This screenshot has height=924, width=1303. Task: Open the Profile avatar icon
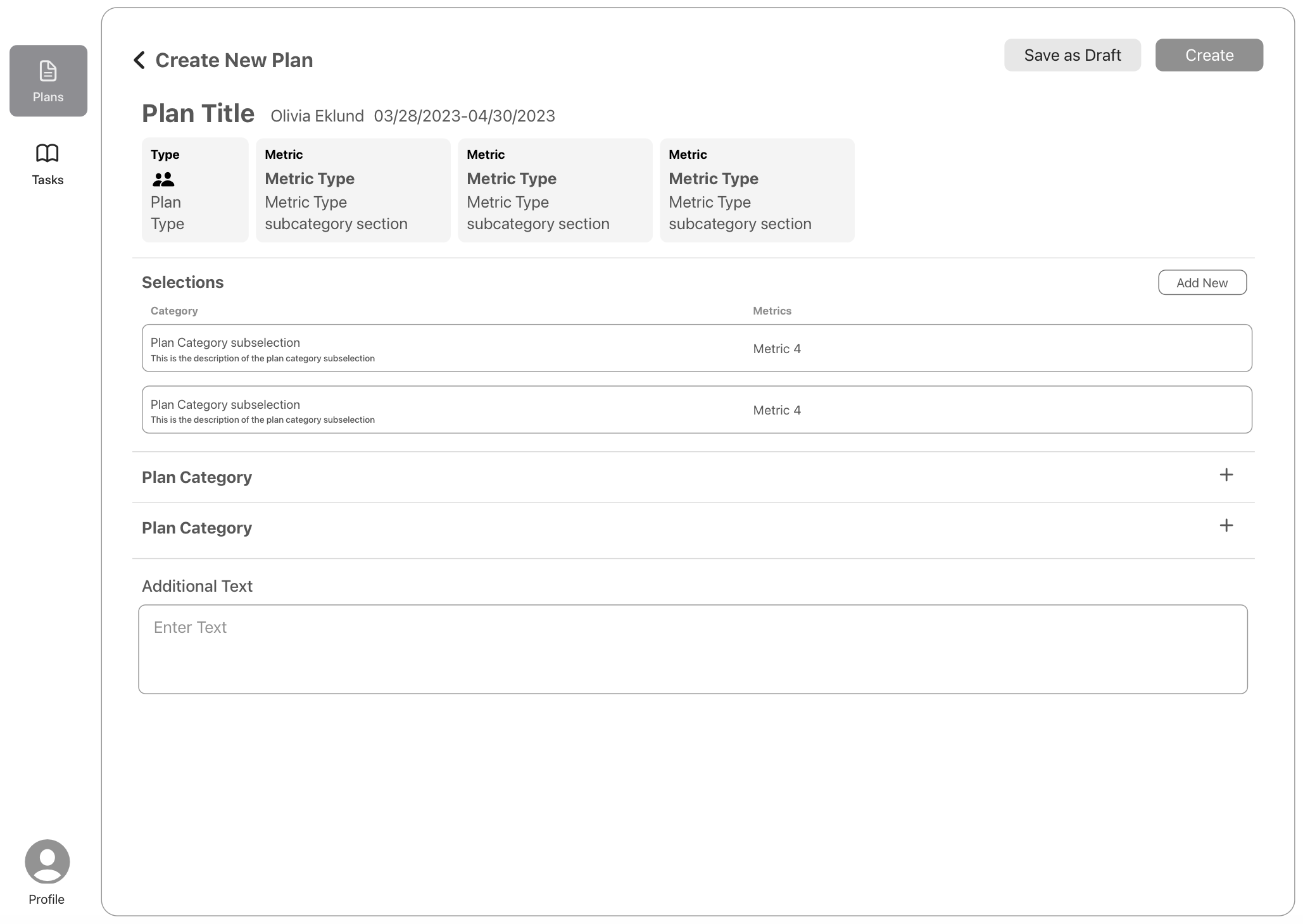click(47, 861)
